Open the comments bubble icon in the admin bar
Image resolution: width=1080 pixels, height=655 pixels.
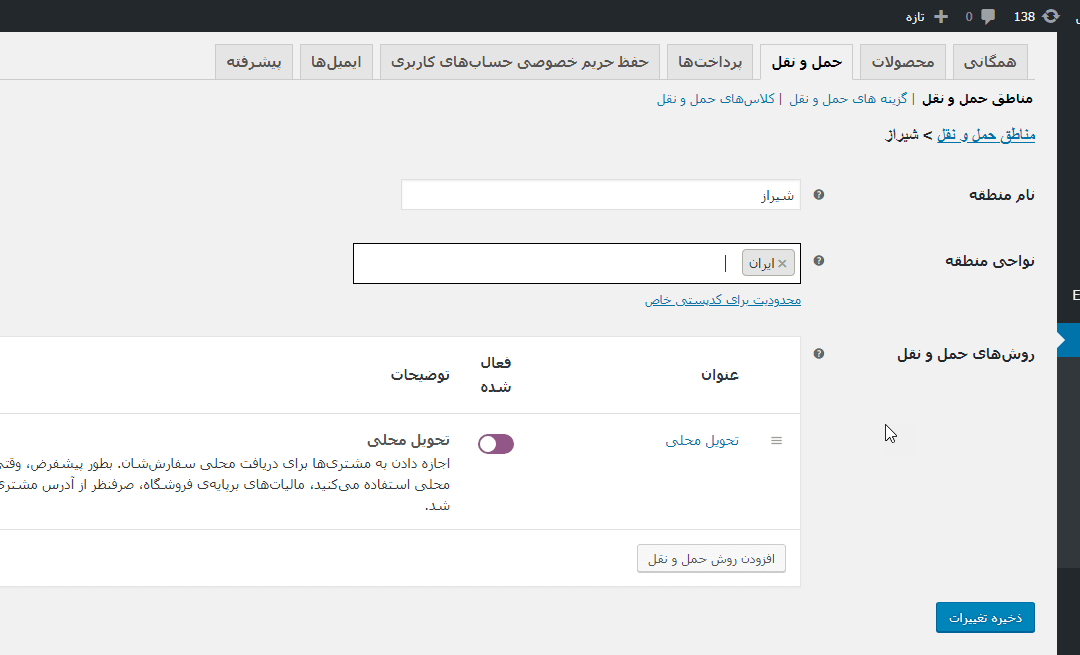point(988,16)
